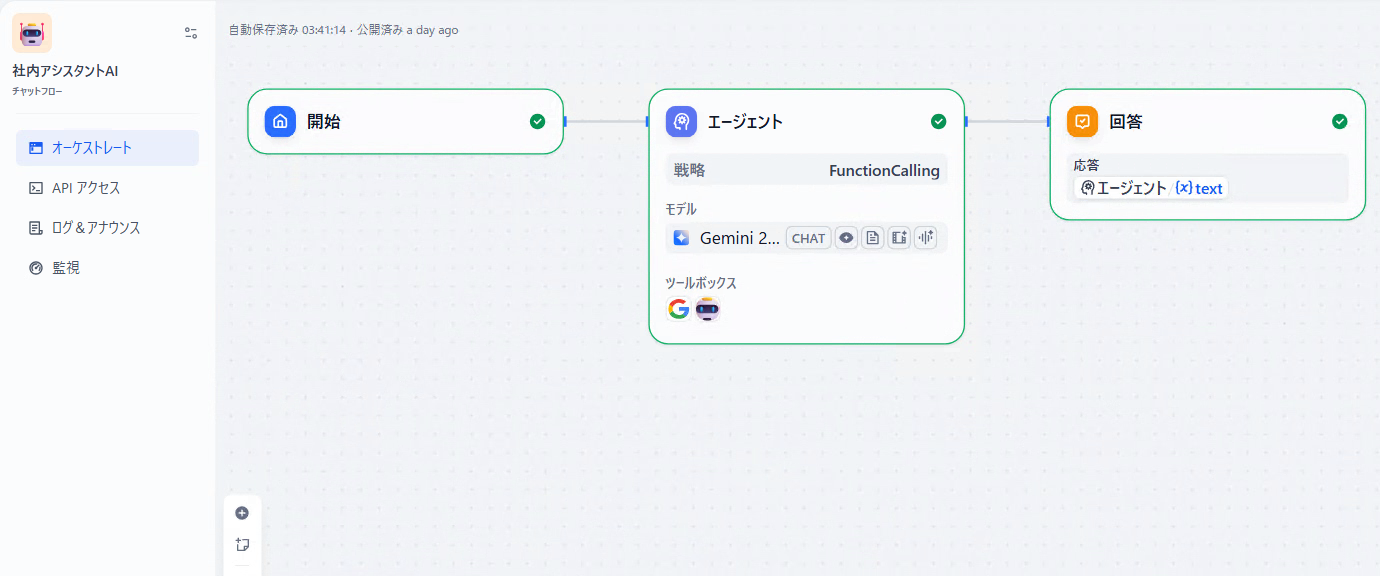Click the add note icon below plus
1380x576 pixels.
point(242,545)
